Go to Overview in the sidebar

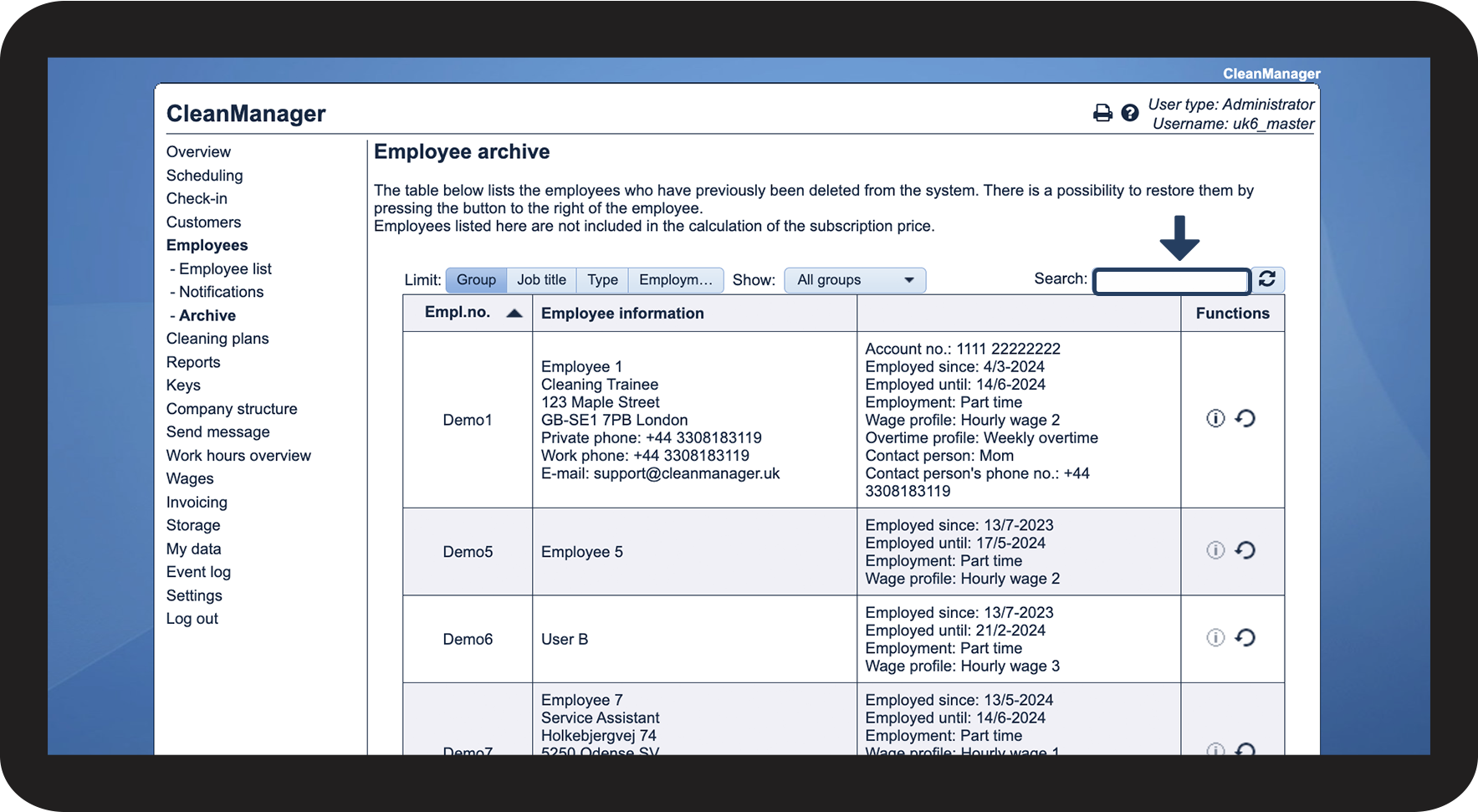click(x=198, y=152)
